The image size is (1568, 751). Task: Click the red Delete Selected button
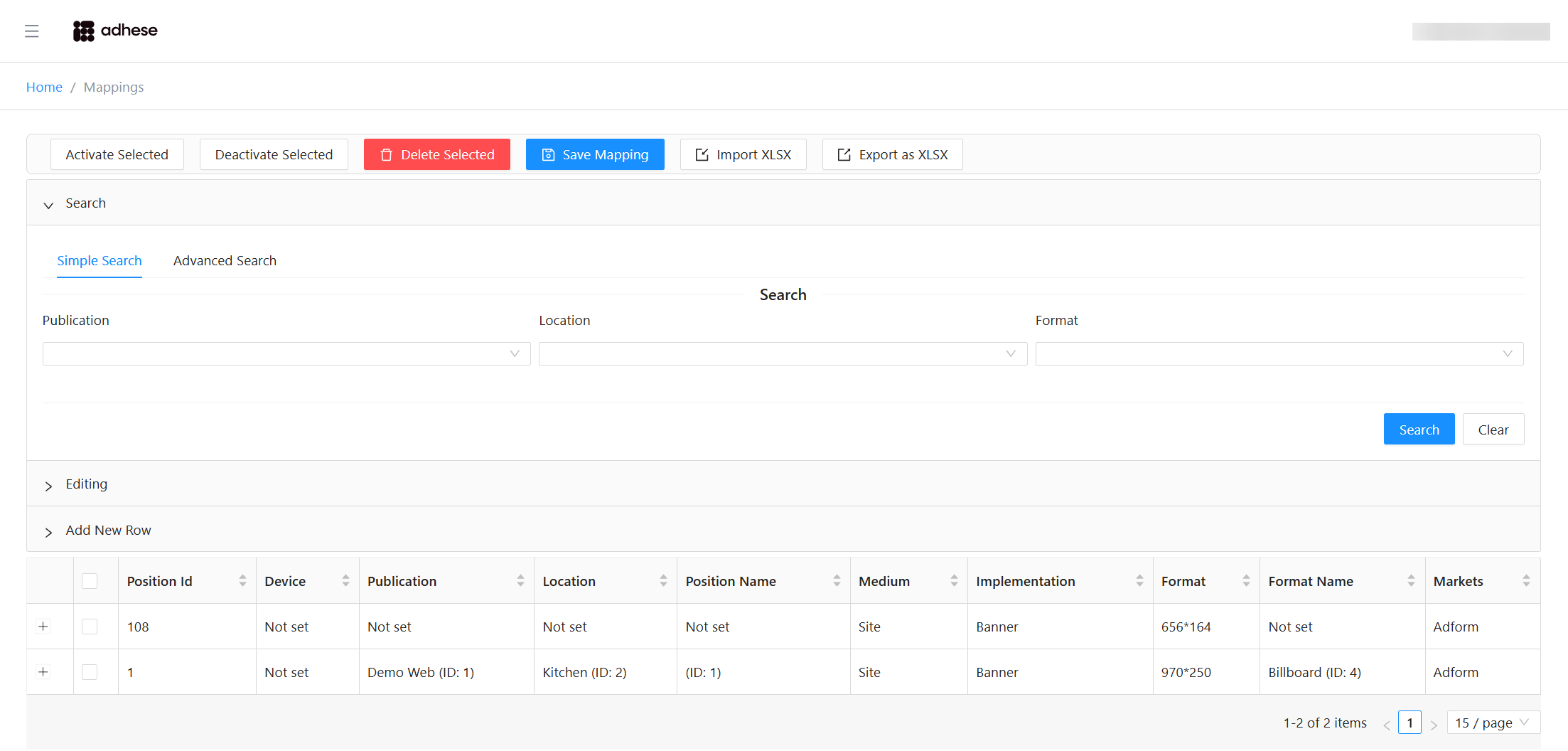pos(436,154)
